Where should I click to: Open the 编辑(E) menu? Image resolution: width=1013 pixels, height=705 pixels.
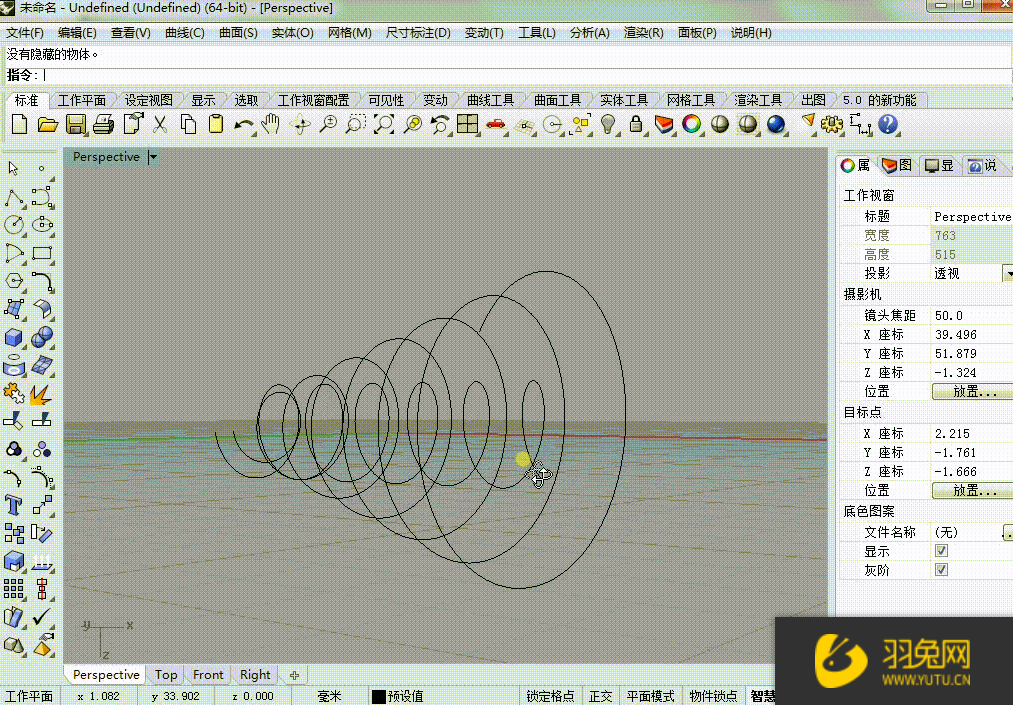click(78, 33)
